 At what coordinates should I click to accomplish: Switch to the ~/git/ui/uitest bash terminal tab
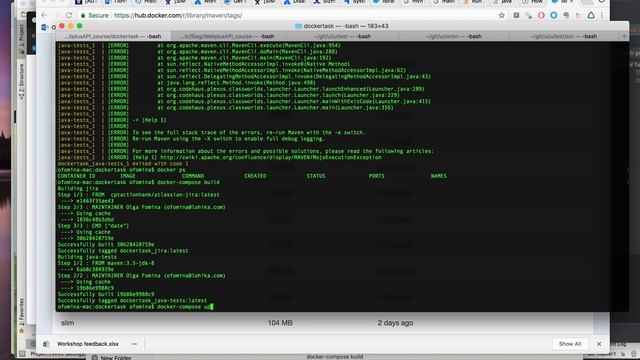pyautogui.click(x=342, y=36)
